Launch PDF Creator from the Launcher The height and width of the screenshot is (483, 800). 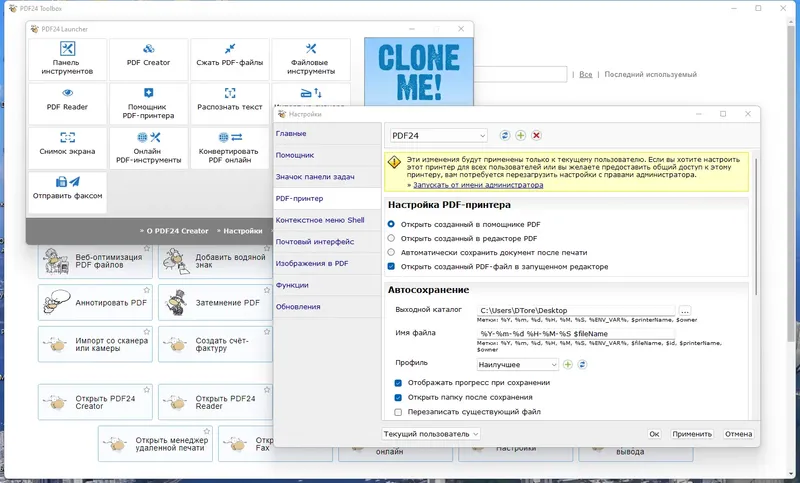(148, 59)
